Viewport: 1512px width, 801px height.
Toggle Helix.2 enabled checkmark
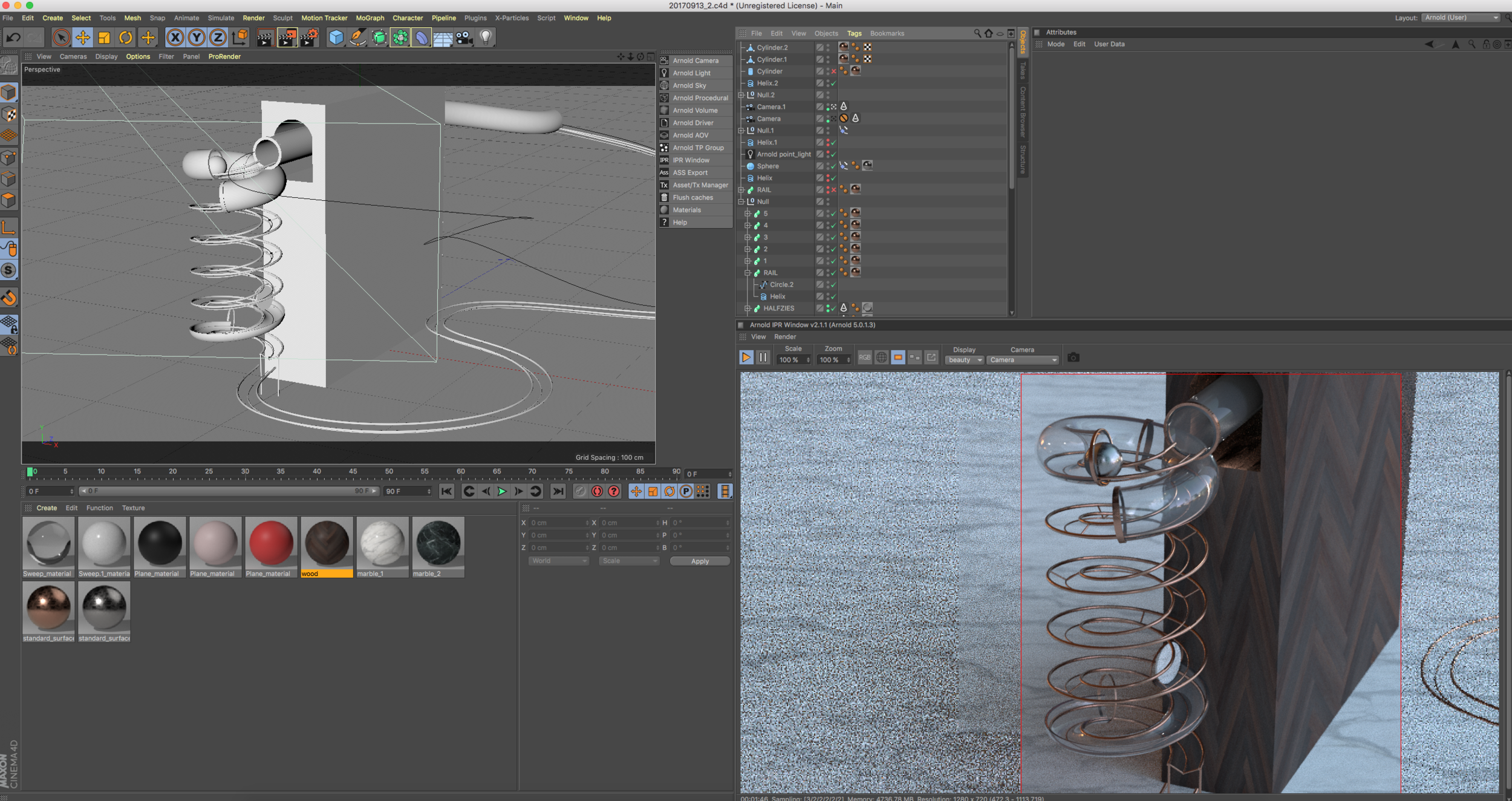pyautogui.click(x=833, y=83)
